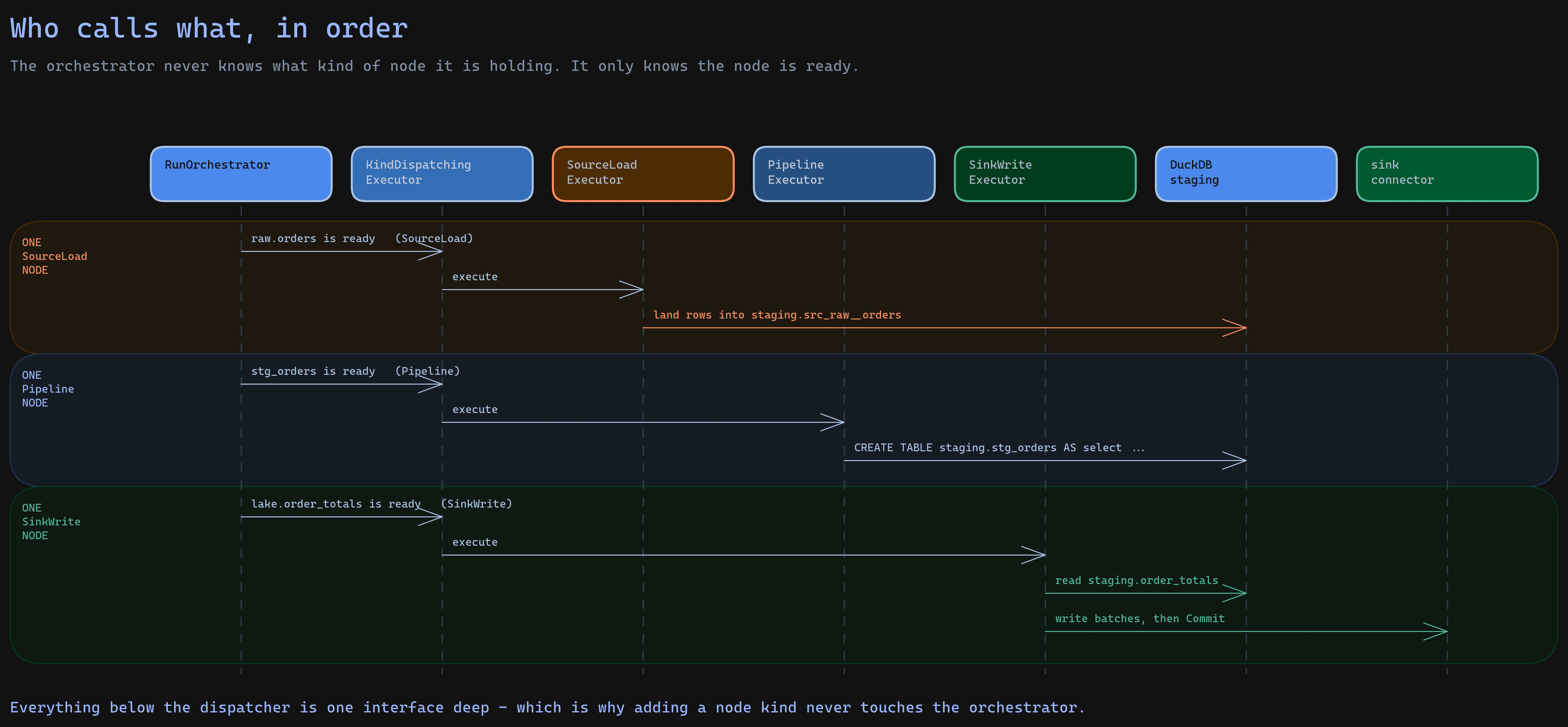The height and width of the screenshot is (727, 1568).
Task: Click the 'execute' label in the SinkWrite group
Action: [475, 543]
